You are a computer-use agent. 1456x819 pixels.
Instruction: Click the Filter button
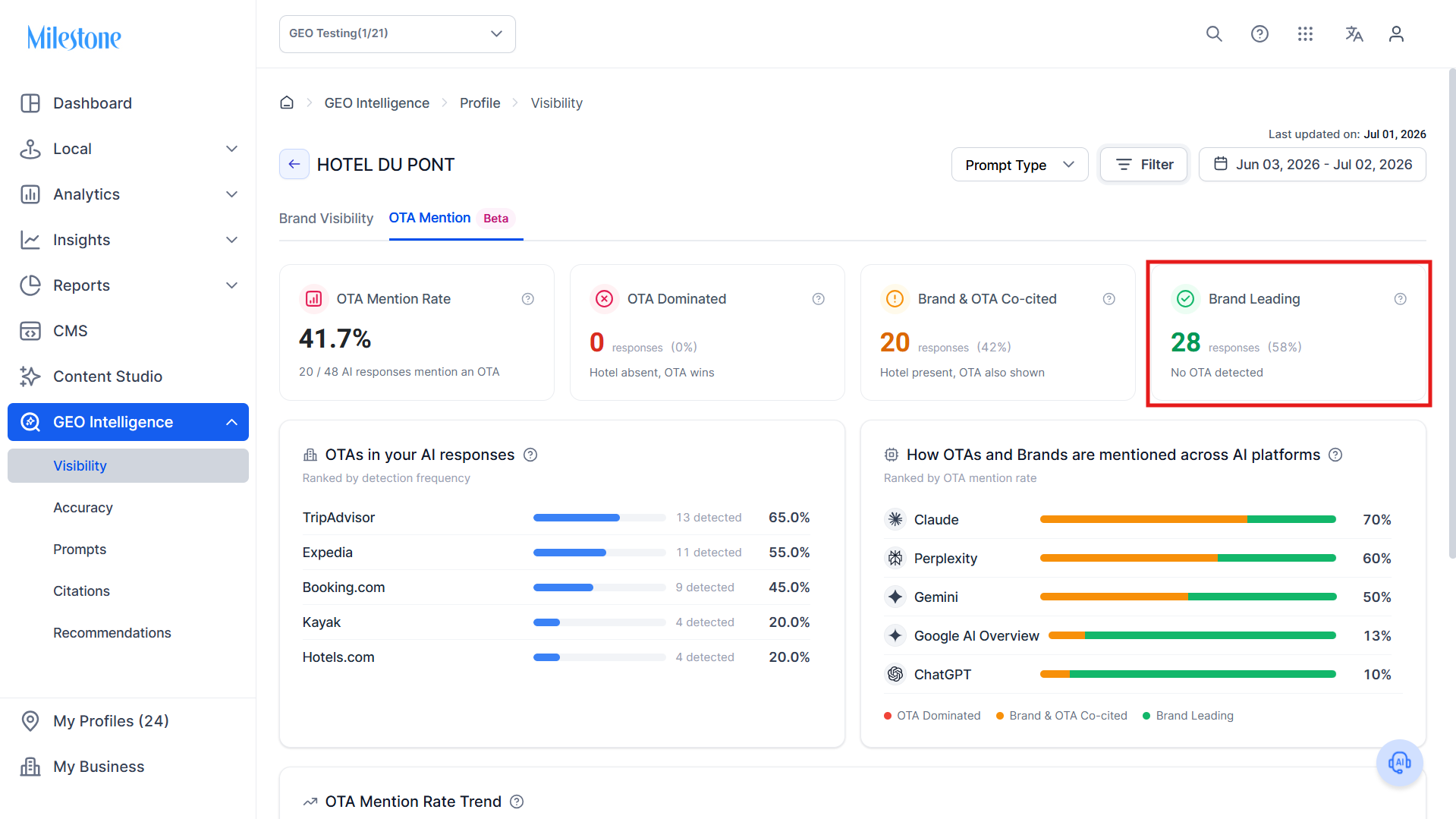coord(1143,165)
